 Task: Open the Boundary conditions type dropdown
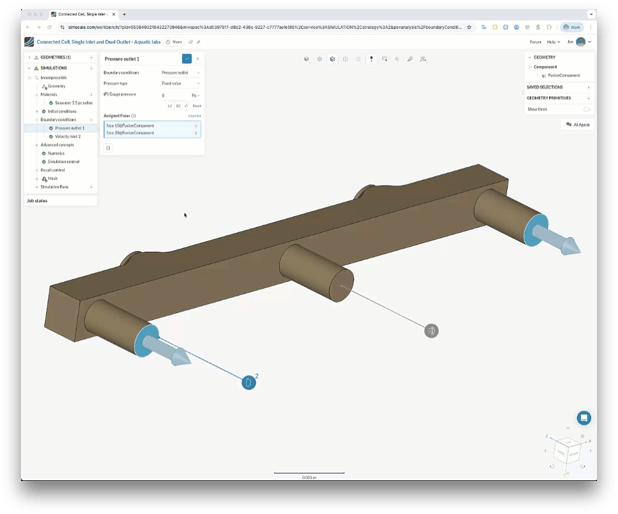[x=178, y=73]
